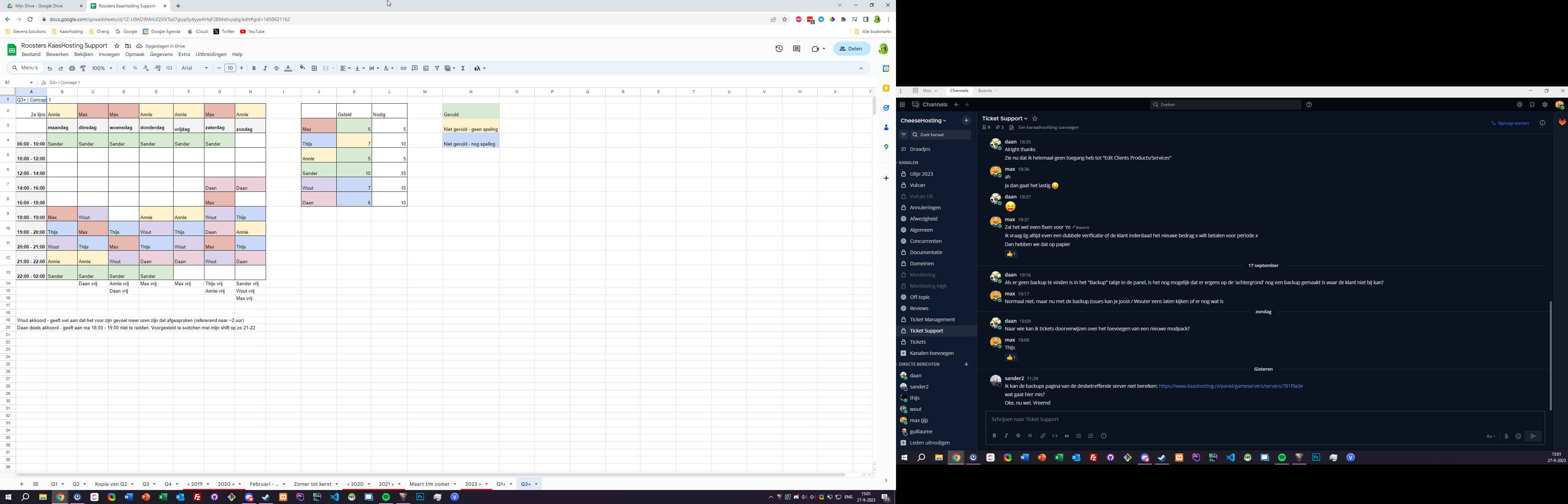The height and width of the screenshot is (504, 1568).
Task: Click the paint format roller icon
Action: (83, 68)
